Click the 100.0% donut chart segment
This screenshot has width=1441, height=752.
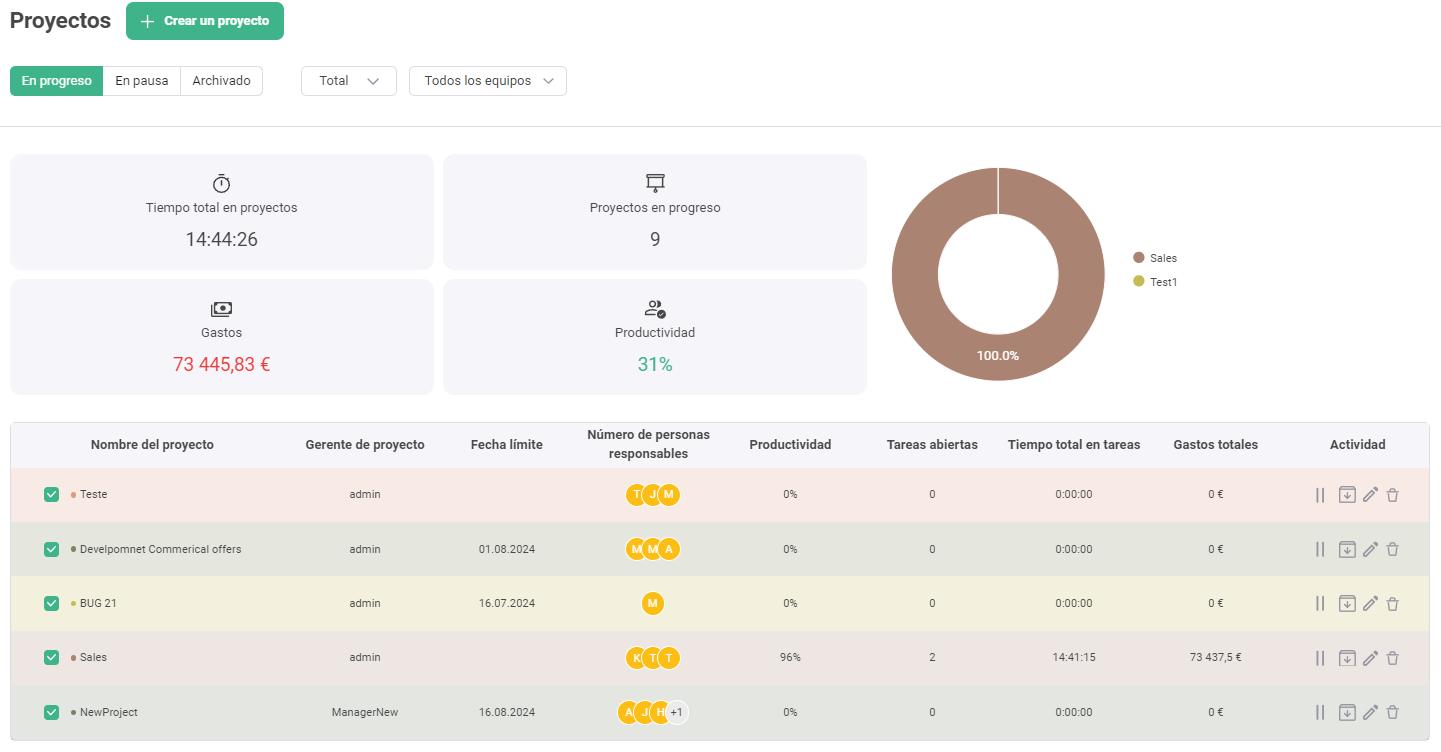pos(998,356)
